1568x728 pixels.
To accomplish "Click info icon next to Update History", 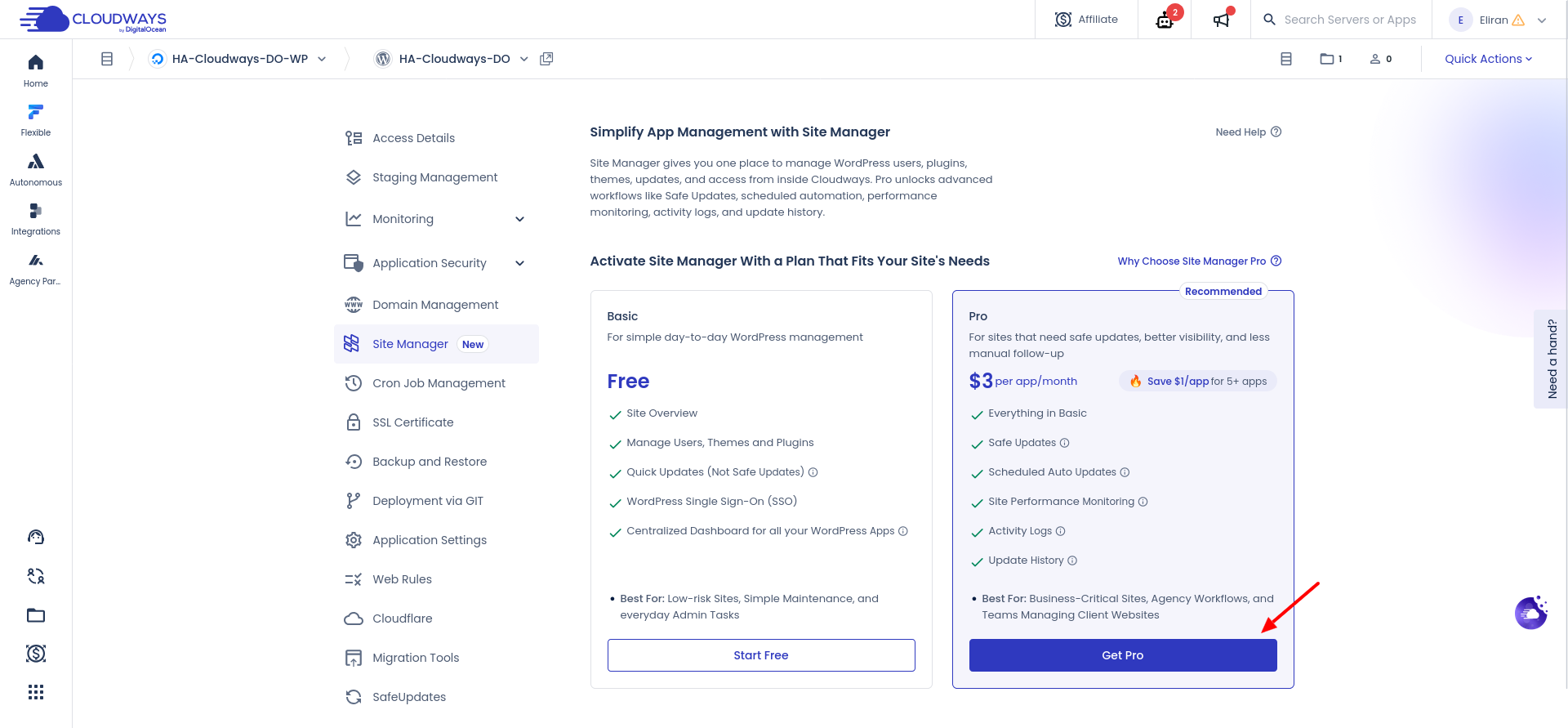I will (1072, 561).
